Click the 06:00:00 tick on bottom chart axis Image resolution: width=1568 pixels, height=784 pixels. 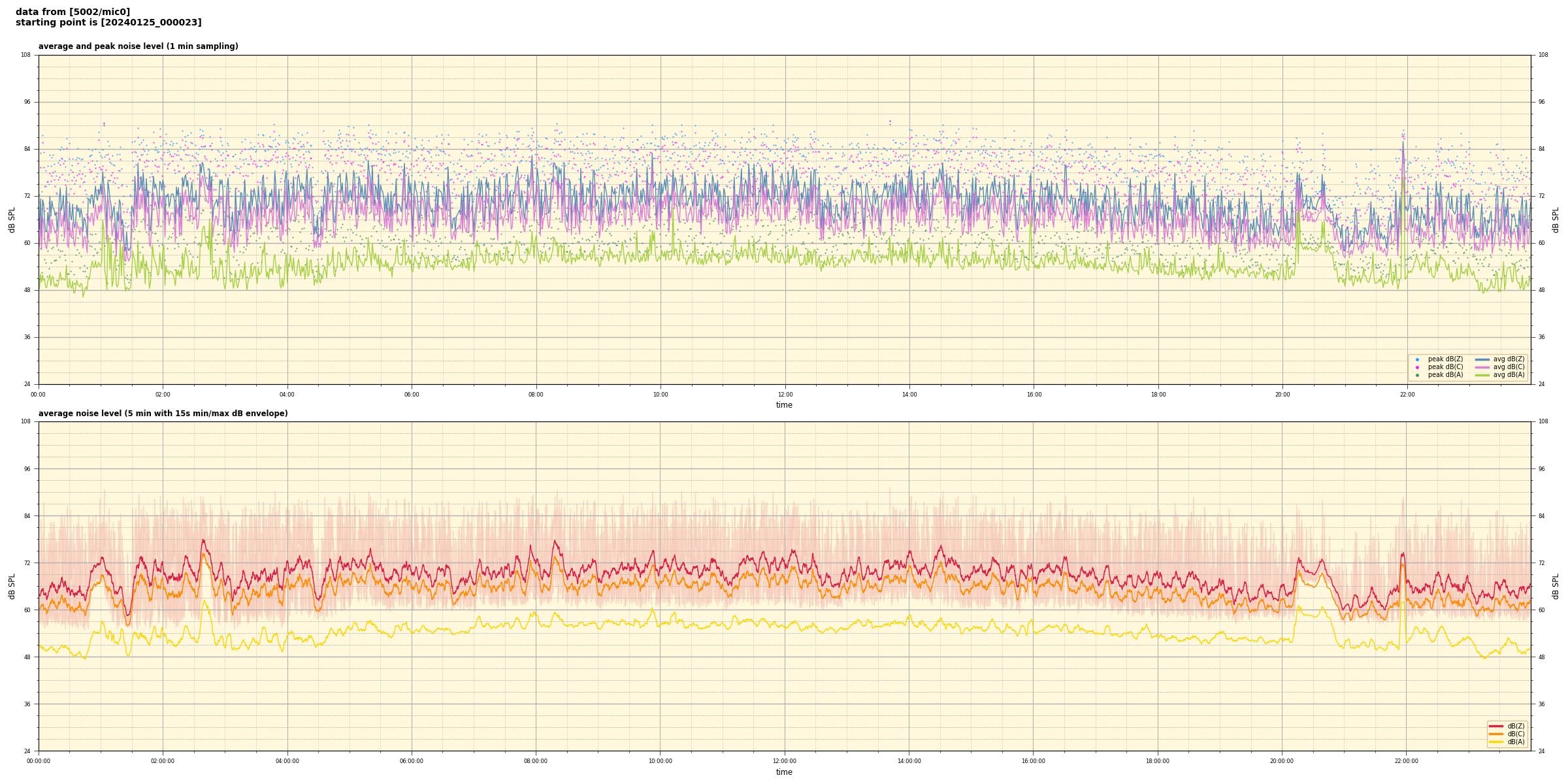(x=412, y=761)
